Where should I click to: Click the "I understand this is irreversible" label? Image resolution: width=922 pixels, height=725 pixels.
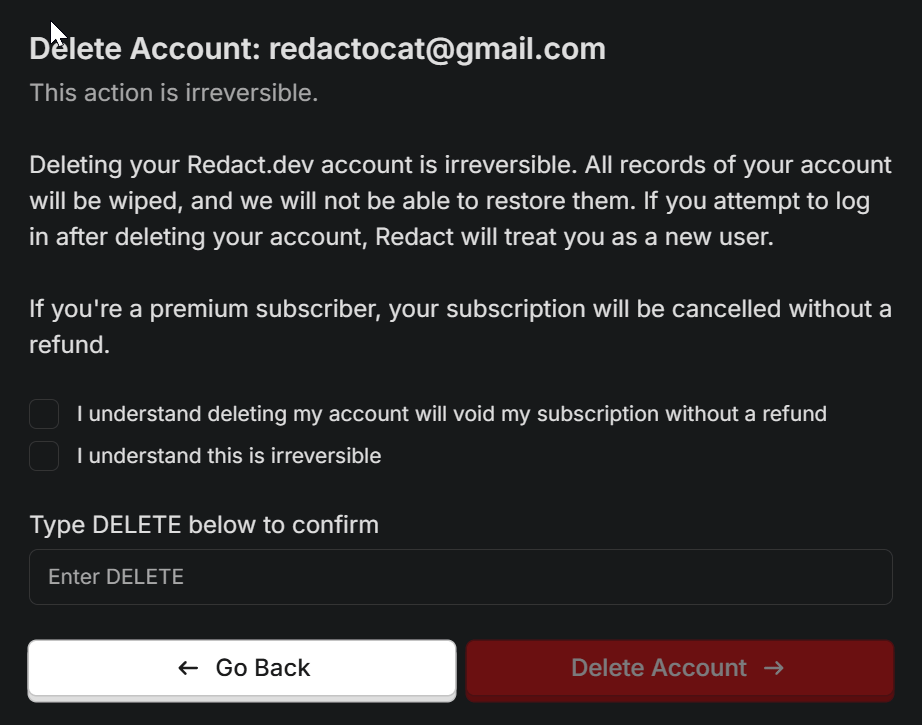pos(229,456)
